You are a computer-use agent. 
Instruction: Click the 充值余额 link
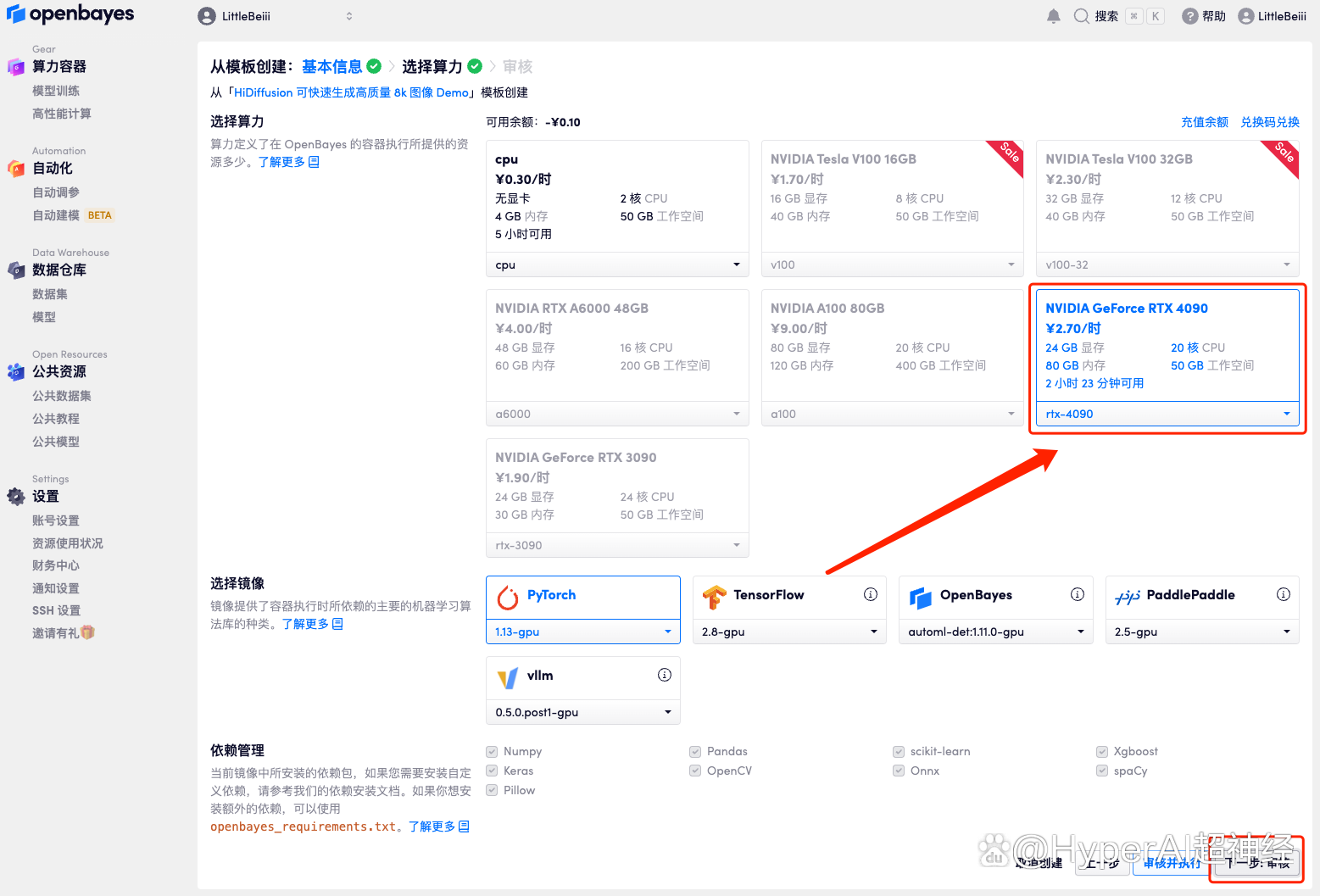(x=1205, y=122)
